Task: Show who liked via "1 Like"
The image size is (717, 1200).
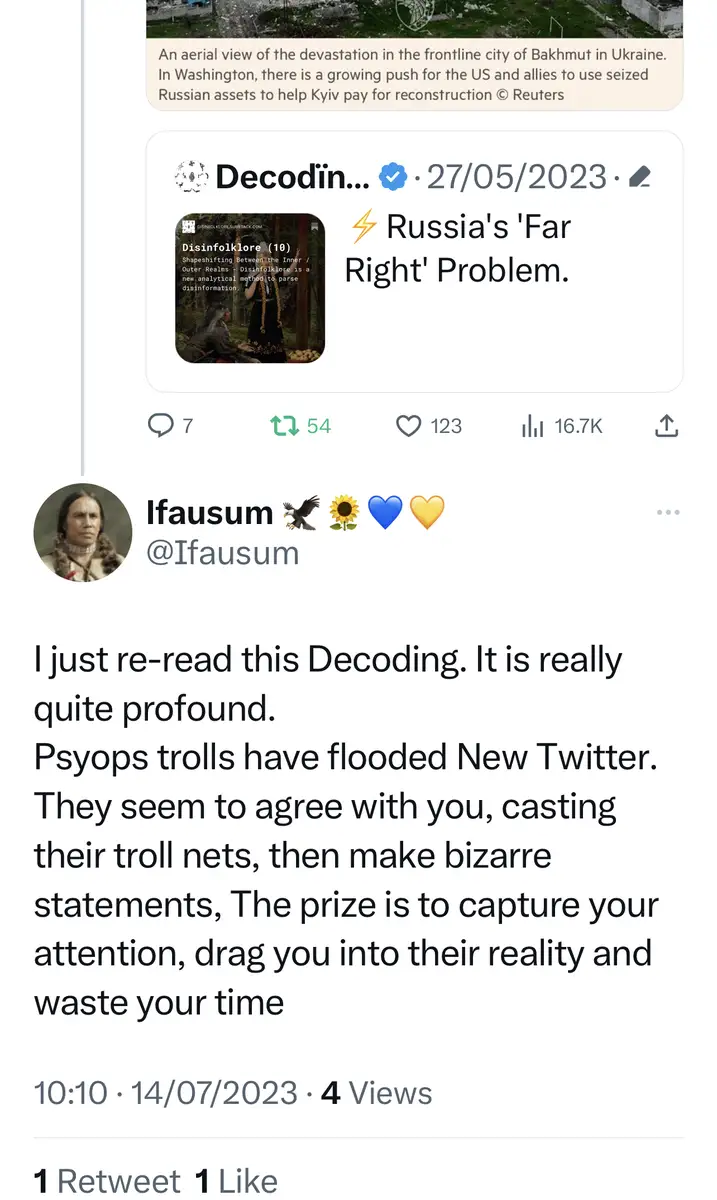Action: [x=236, y=1181]
